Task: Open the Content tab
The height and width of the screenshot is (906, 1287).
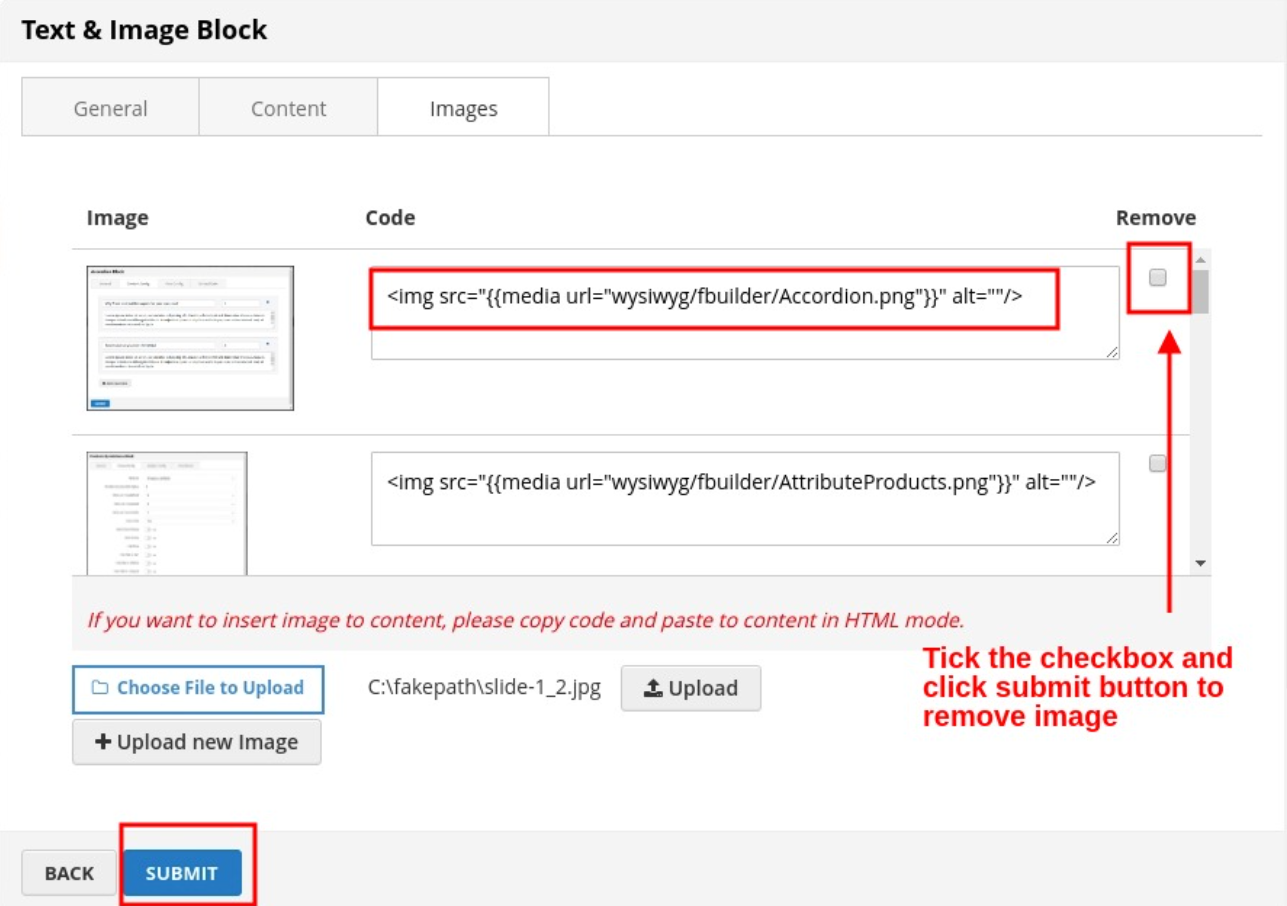Action: click(x=288, y=108)
